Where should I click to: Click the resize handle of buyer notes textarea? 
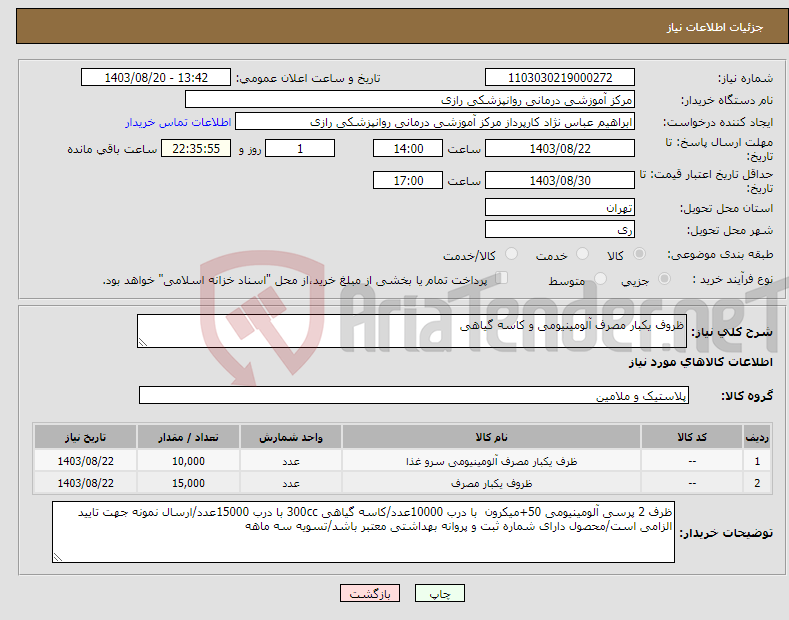[x=58, y=557]
